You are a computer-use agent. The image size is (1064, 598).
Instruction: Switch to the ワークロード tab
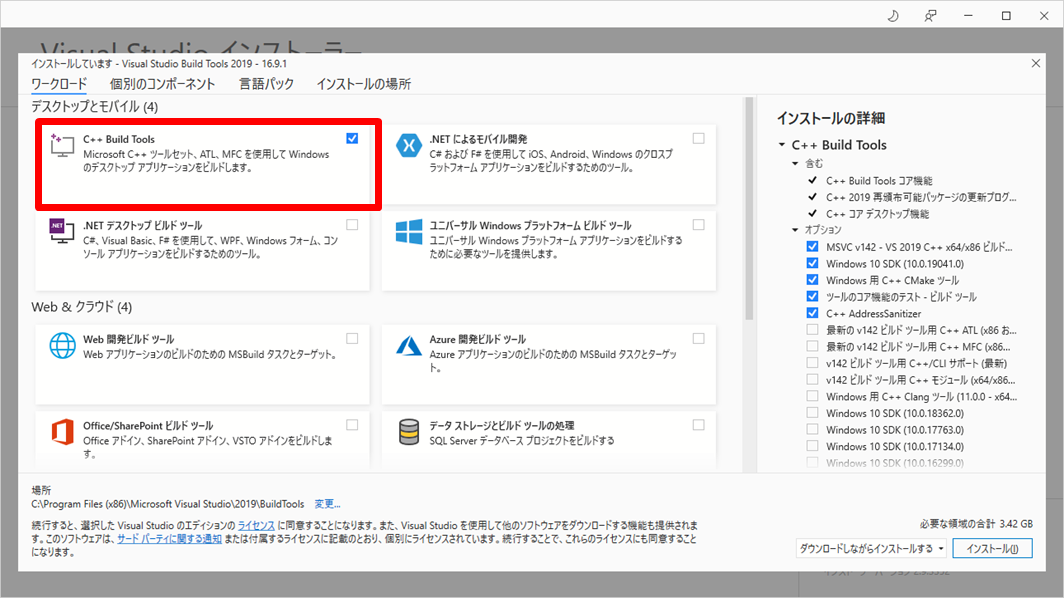click(x=59, y=84)
